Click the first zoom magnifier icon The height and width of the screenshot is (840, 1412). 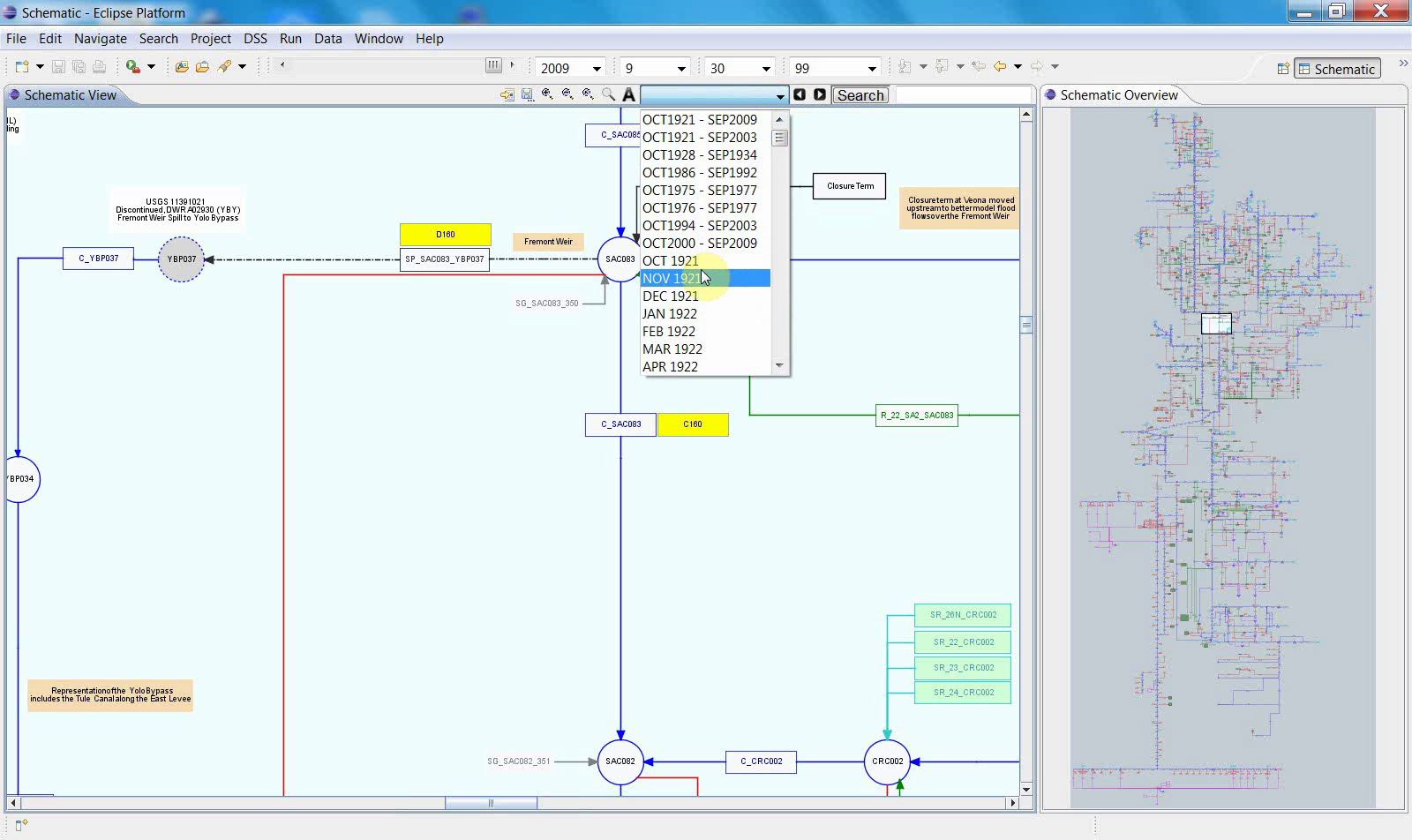547,94
